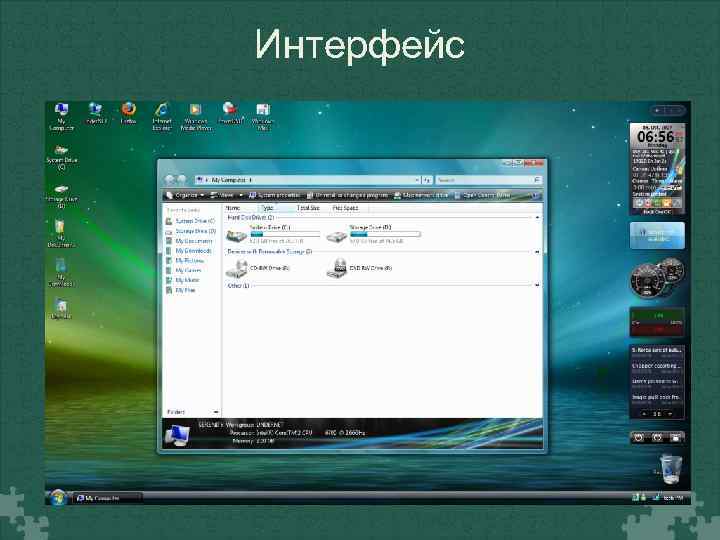Viewport: 720px width, 540px height.
Task: Select the CD-RW Drive item
Action: tap(258, 268)
